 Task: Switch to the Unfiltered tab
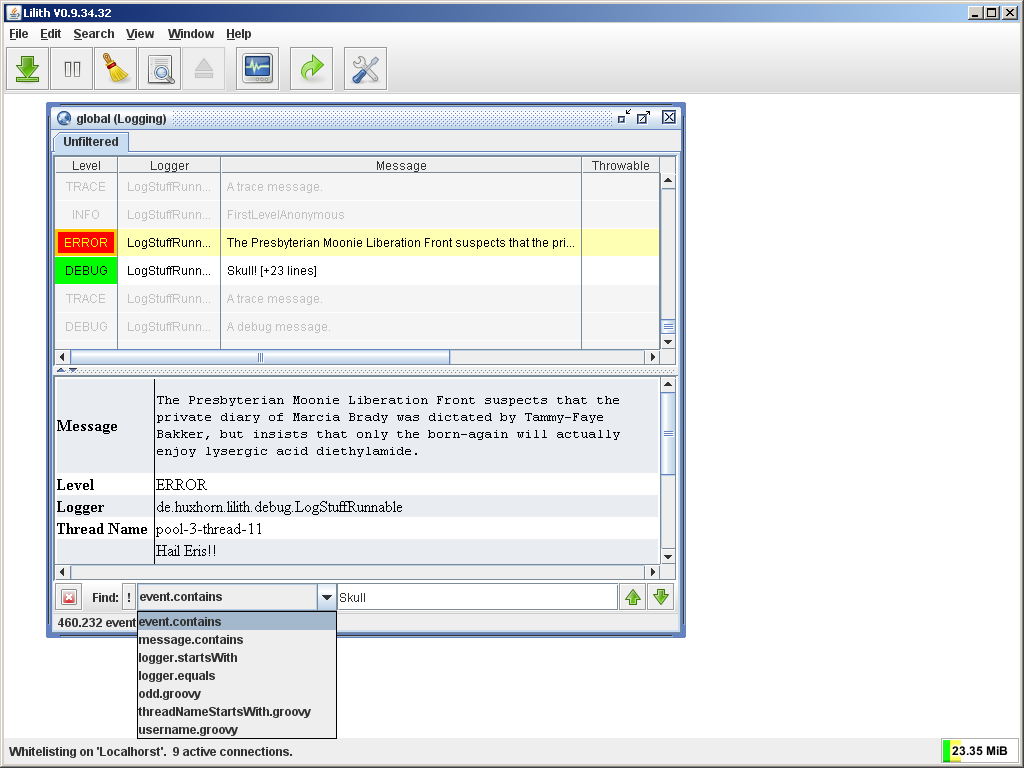(x=90, y=141)
